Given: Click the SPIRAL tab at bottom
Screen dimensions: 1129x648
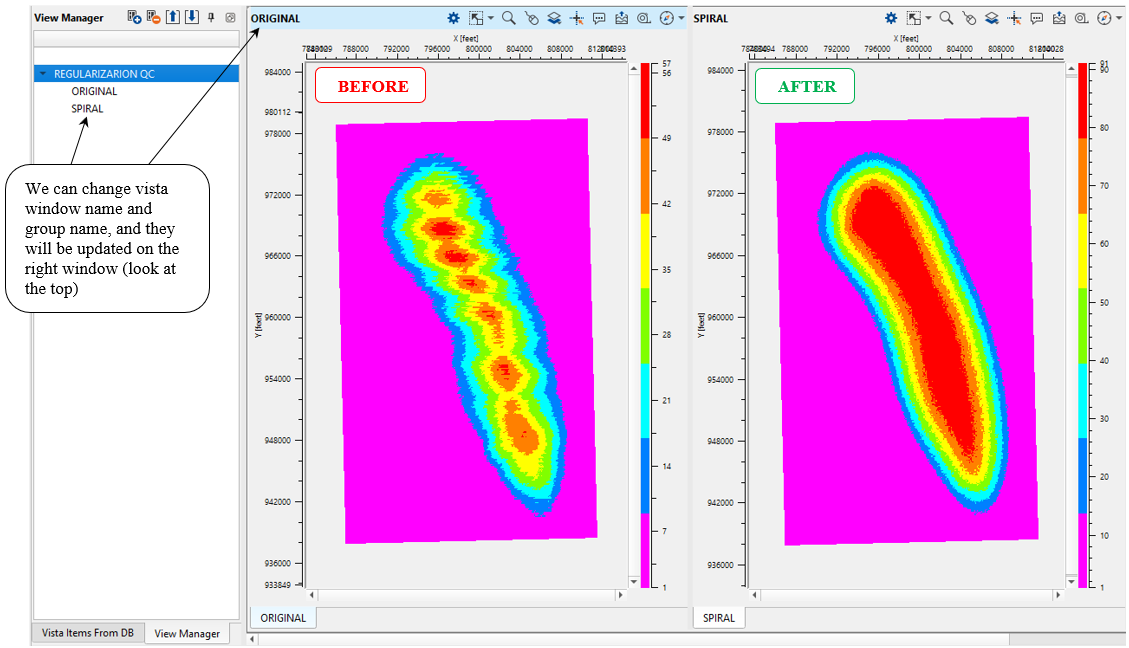Looking at the screenshot, I should (718, 618).
